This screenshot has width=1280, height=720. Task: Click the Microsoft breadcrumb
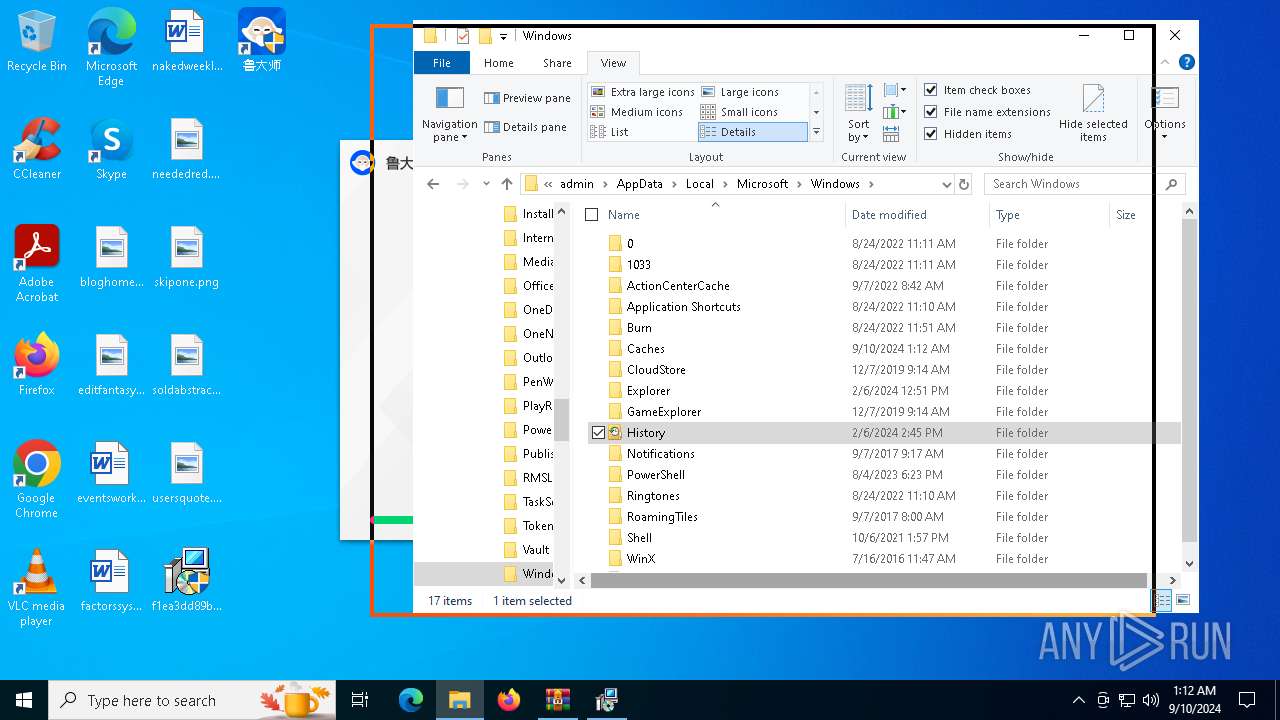pos(762,184)
